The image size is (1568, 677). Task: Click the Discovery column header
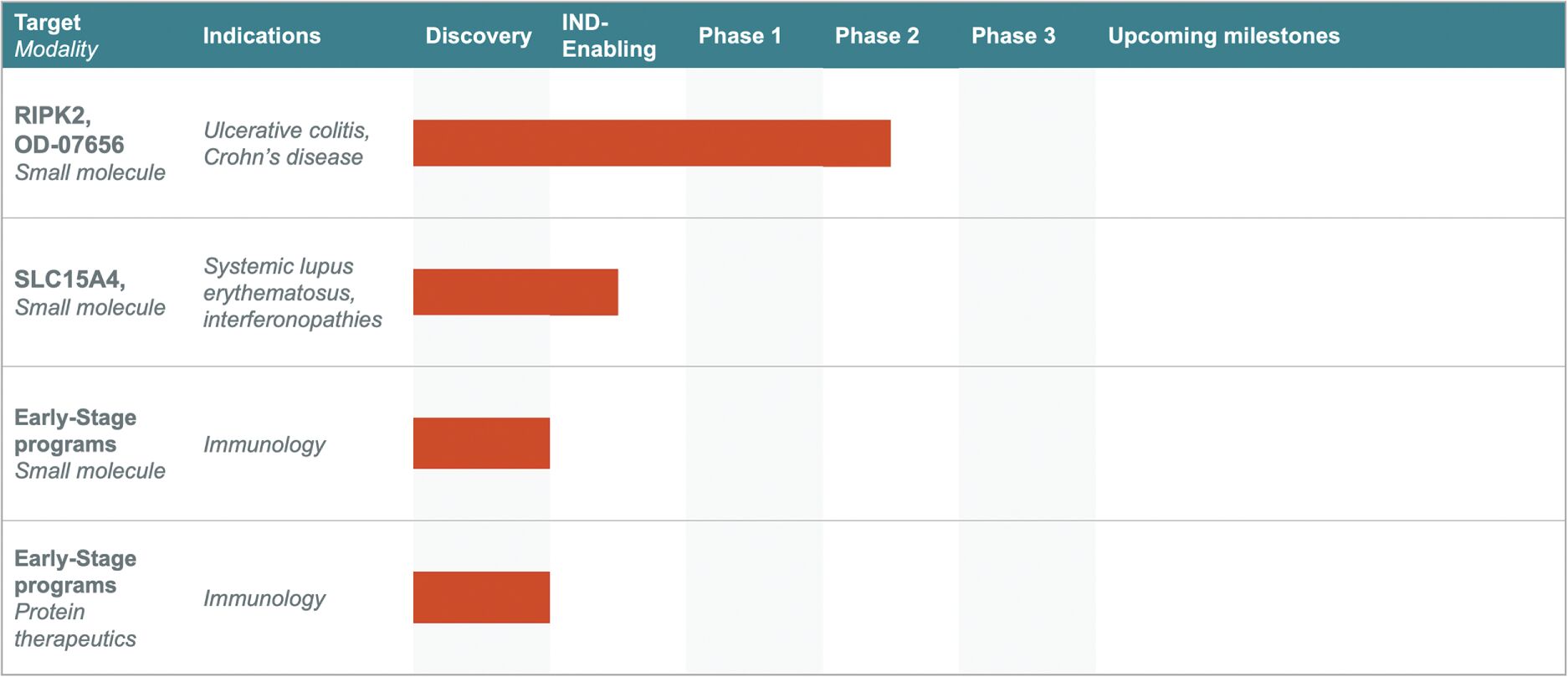tap(478, 36)
